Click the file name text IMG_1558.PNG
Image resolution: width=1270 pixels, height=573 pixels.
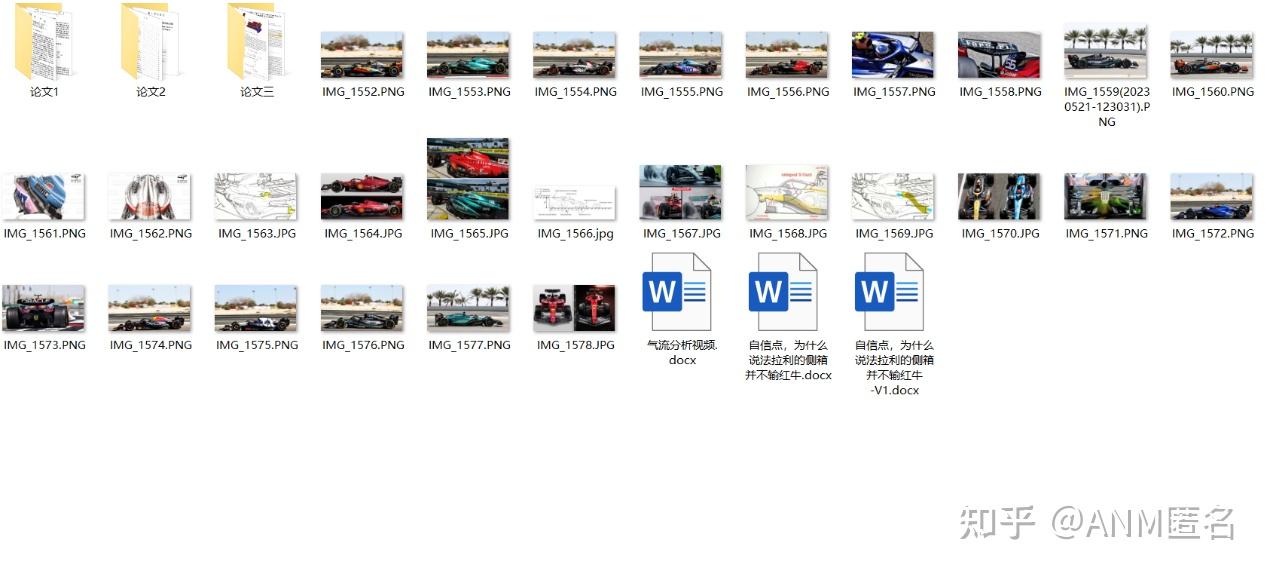click(x=1001, y=92)
